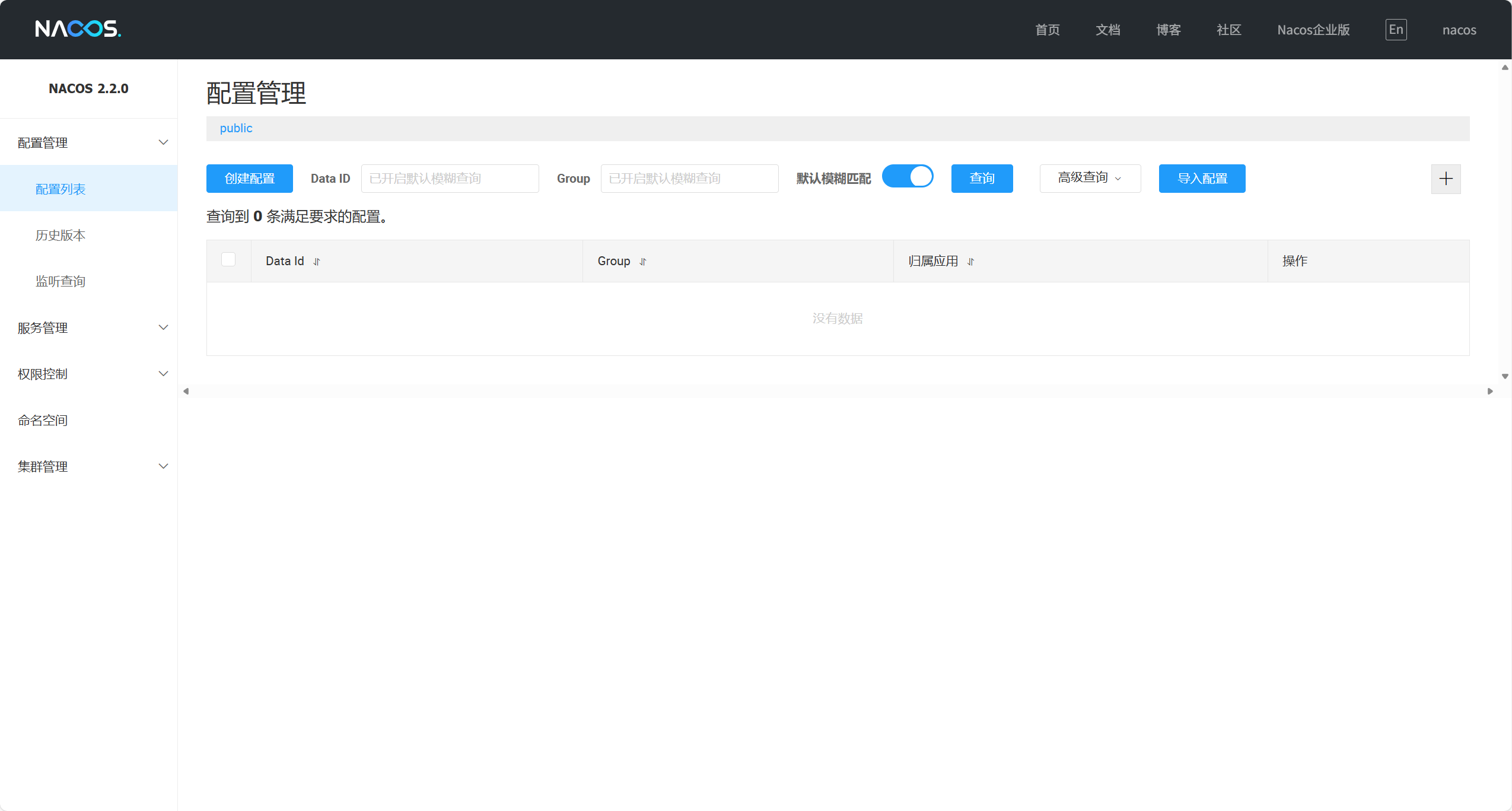Viewport: 1512px width, 811px height.
Task: Select the public namespace link
Action: coord(236,128)
